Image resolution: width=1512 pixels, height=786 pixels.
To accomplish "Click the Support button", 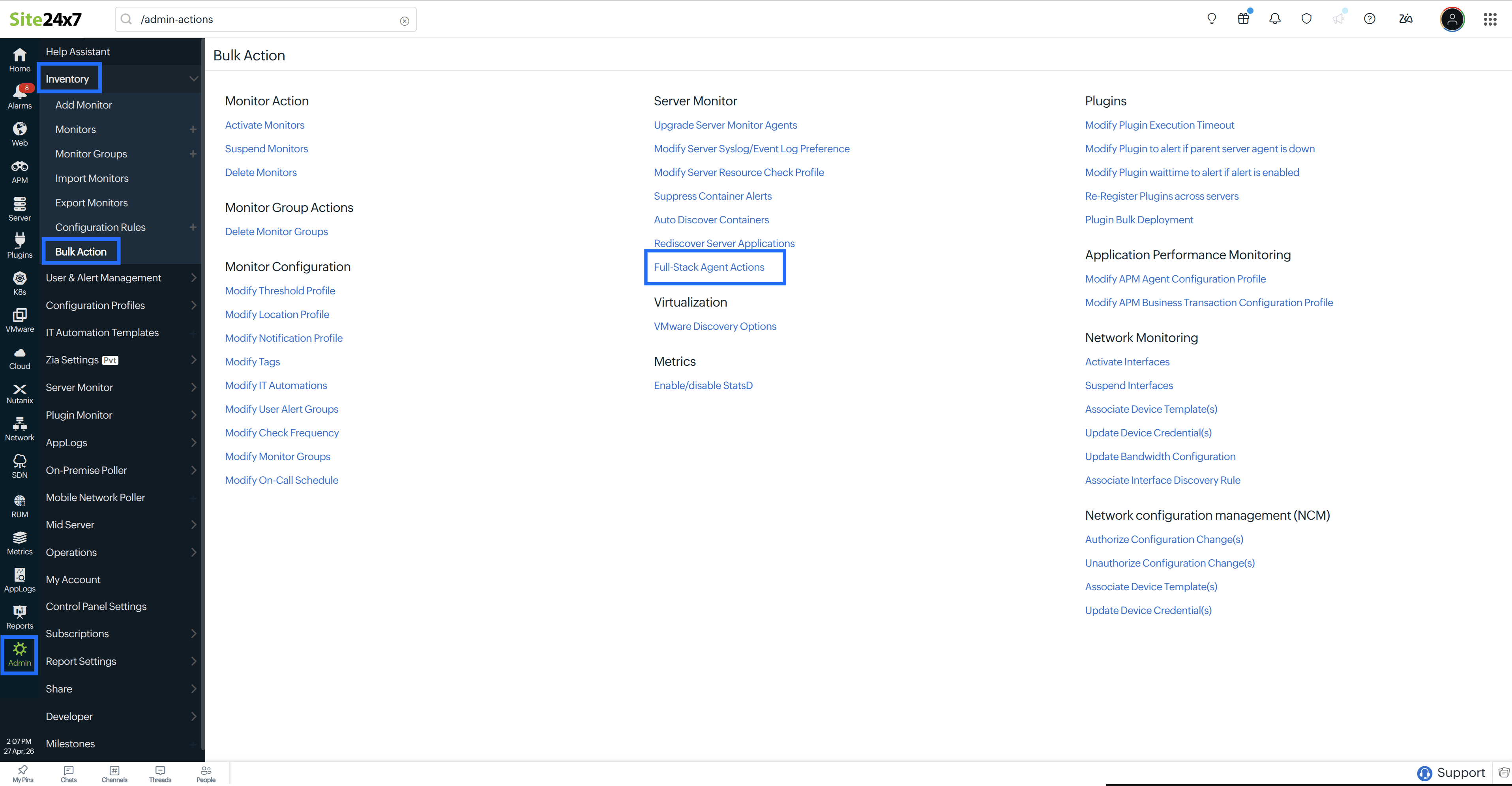I will [1451, 773].
